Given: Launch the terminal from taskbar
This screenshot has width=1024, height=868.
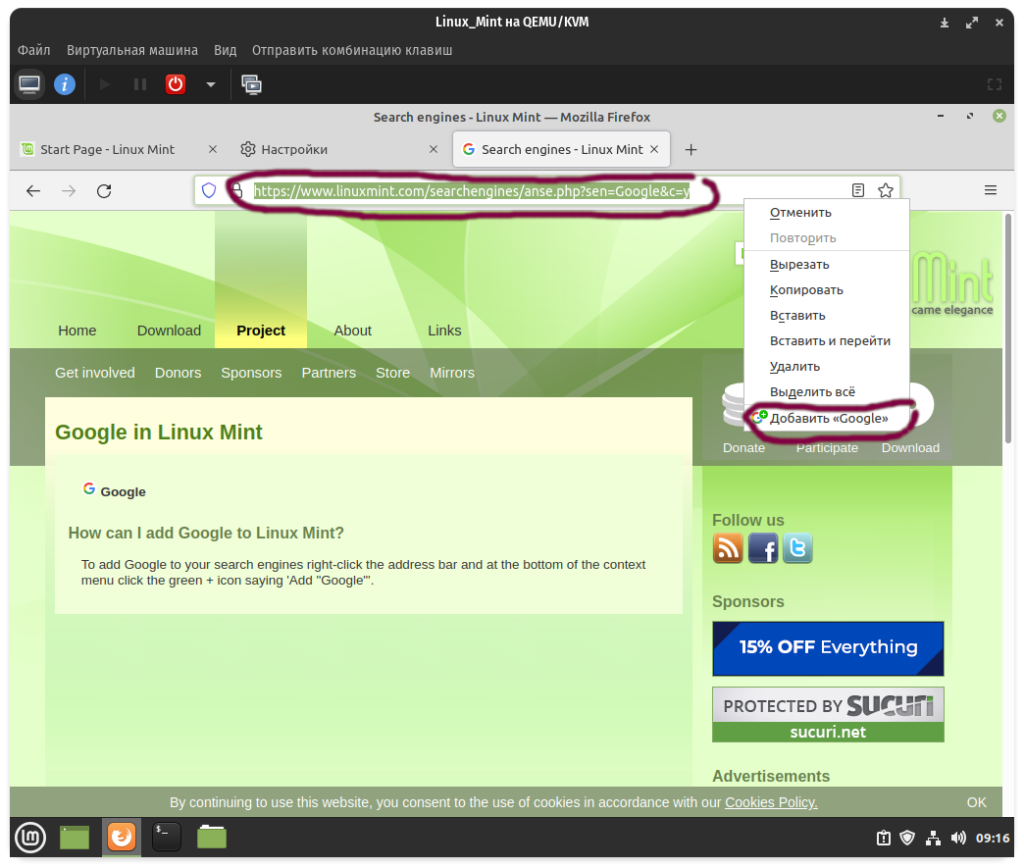Looking at the screenshot, I should [x=166, y=837].
